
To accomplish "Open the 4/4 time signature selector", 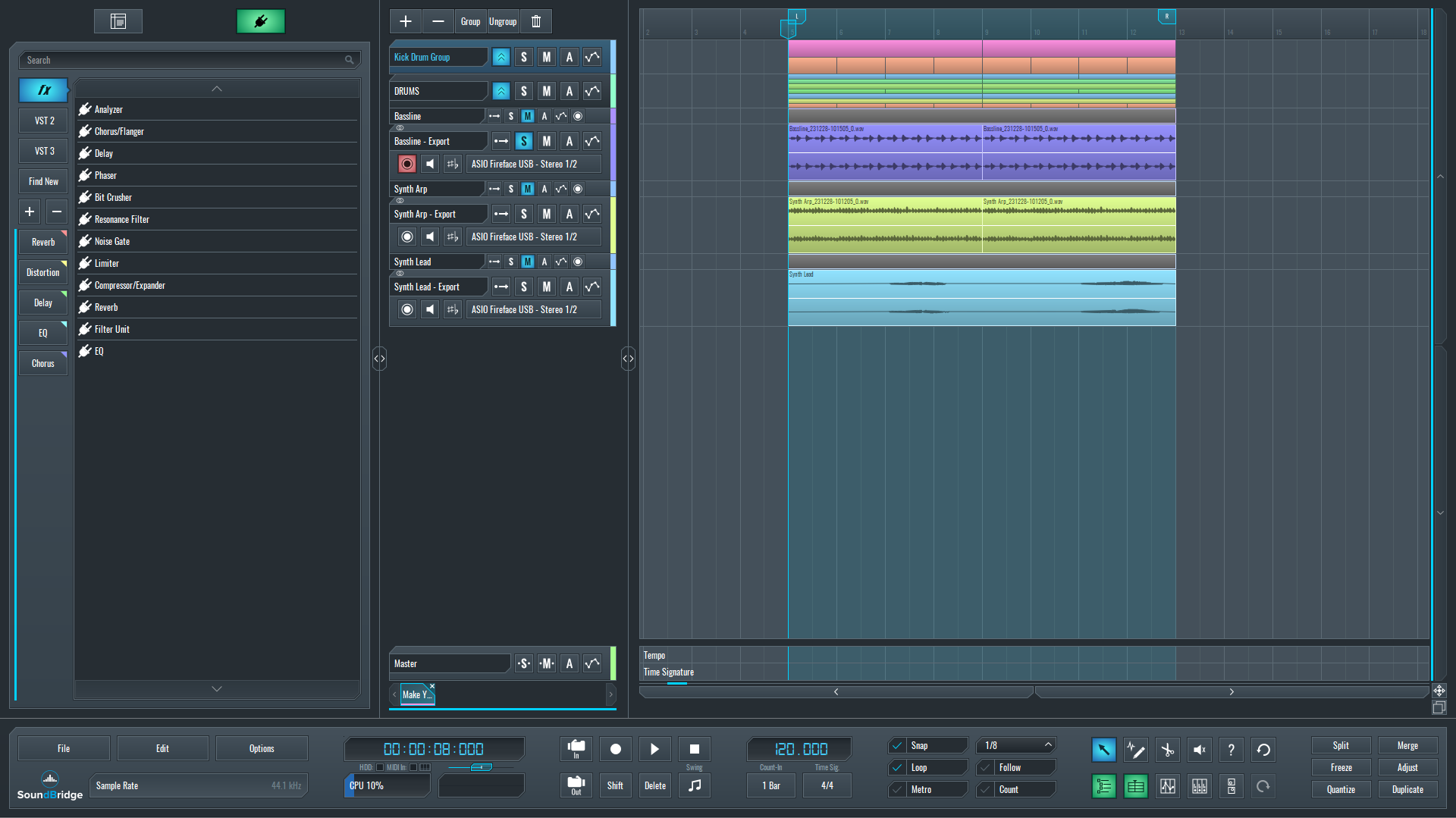I will point(827,785).
